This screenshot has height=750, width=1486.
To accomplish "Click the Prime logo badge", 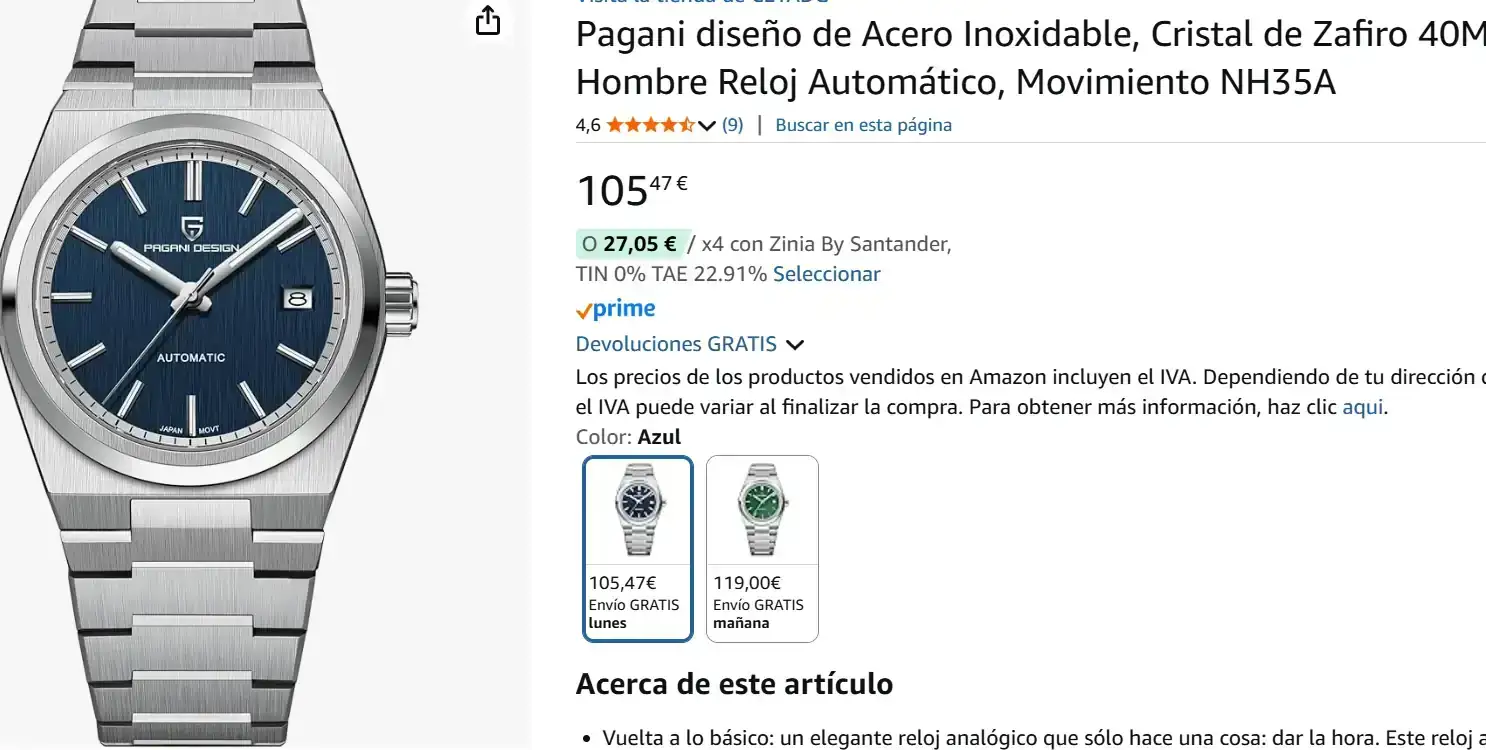I will [616, 309].
